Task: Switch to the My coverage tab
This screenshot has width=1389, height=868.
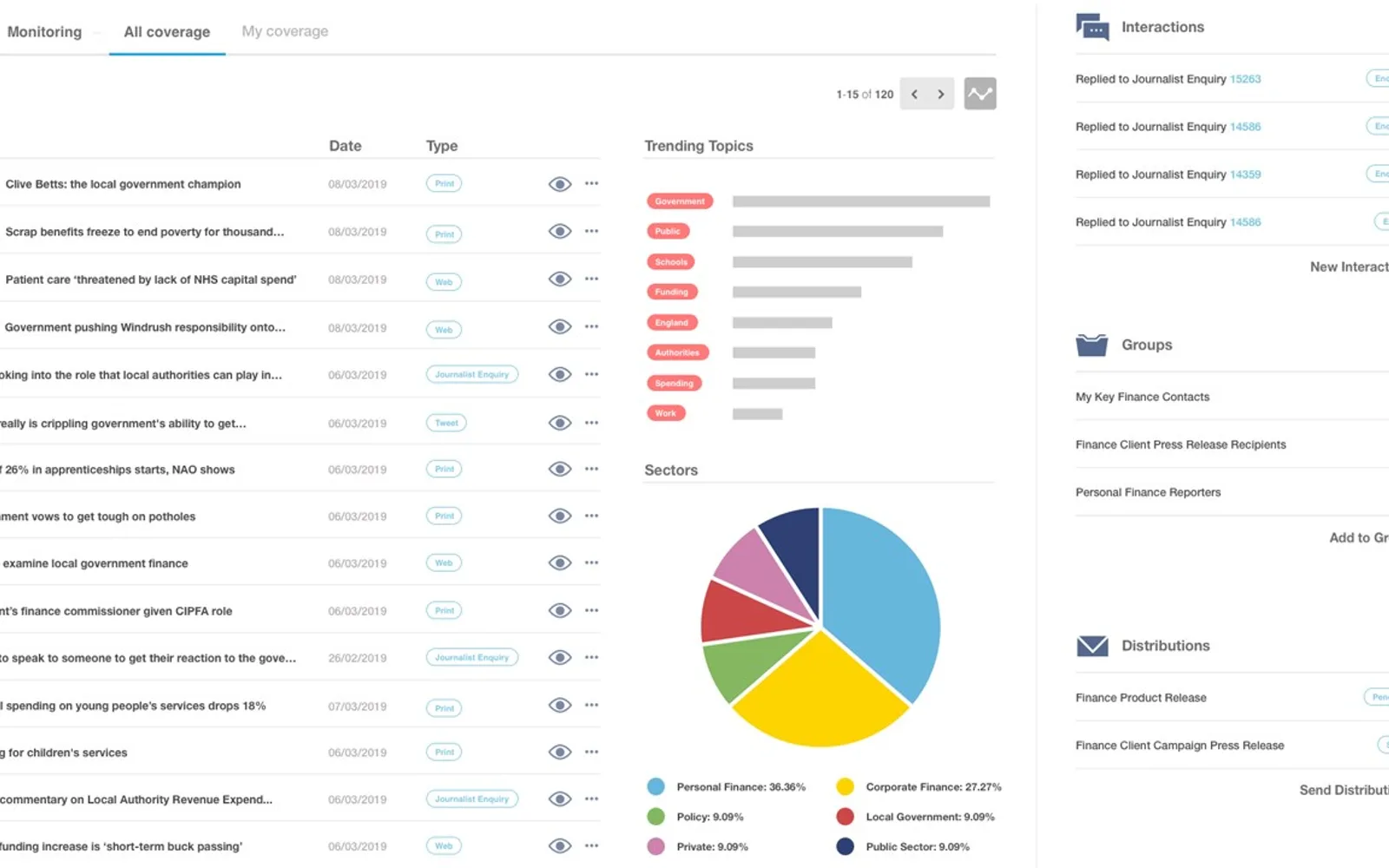Action: [285, 31]
